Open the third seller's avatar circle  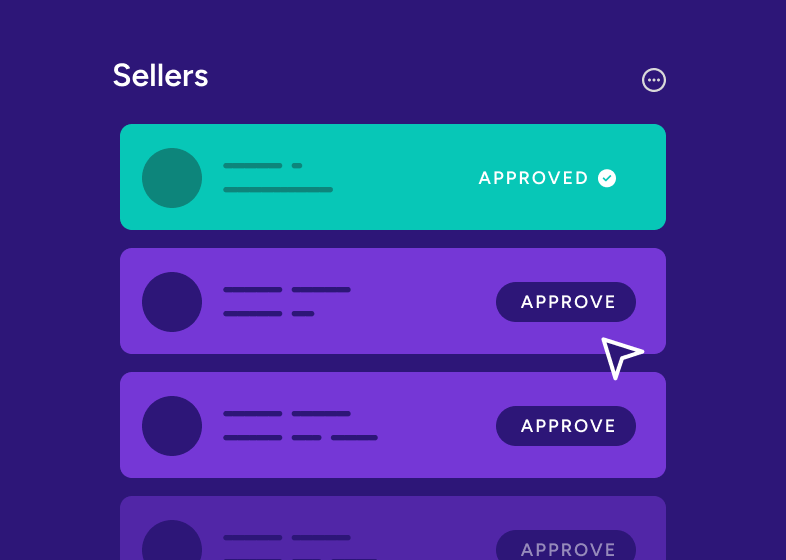pos(172,426)
